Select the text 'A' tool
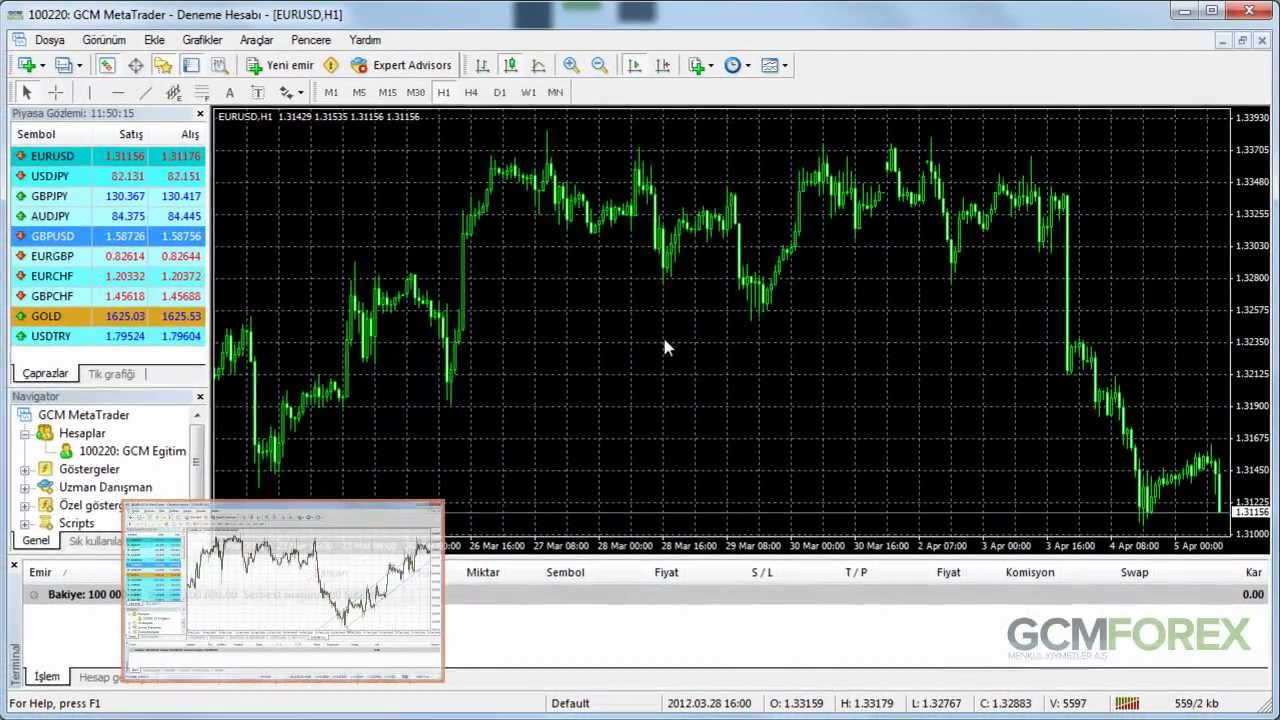 [229, 92]
